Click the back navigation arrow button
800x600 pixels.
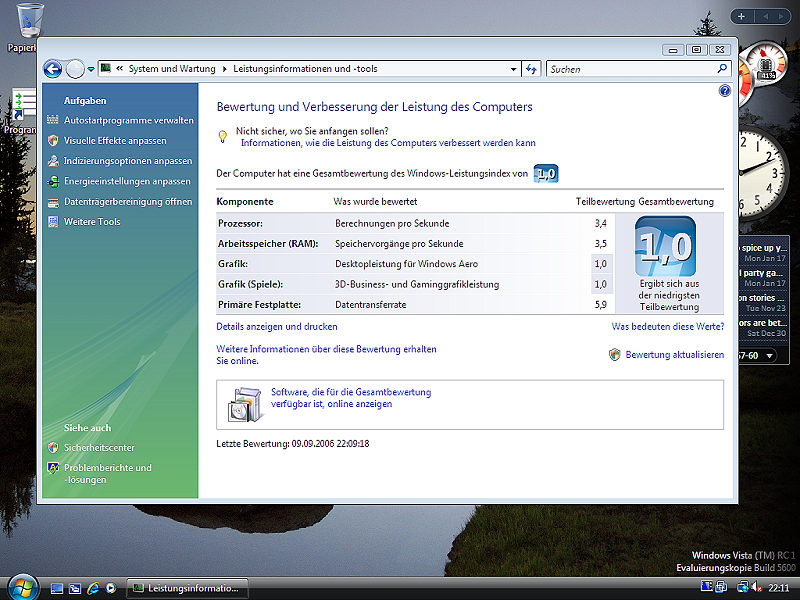(53, 69)
